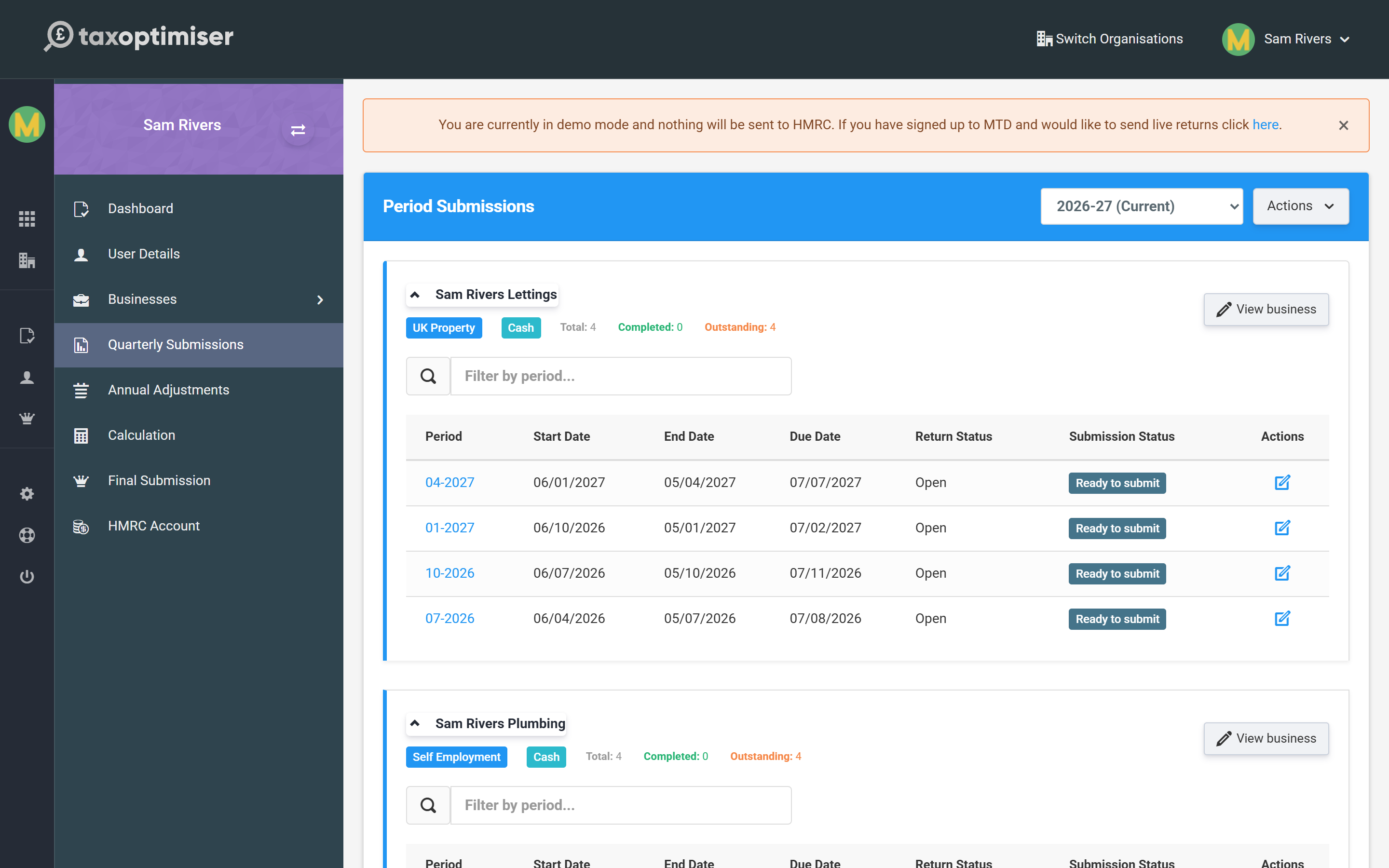Viewport: 1389px width, 868px height.
Task: Click the document-check icon in left rail
Action: coord(27,336)
